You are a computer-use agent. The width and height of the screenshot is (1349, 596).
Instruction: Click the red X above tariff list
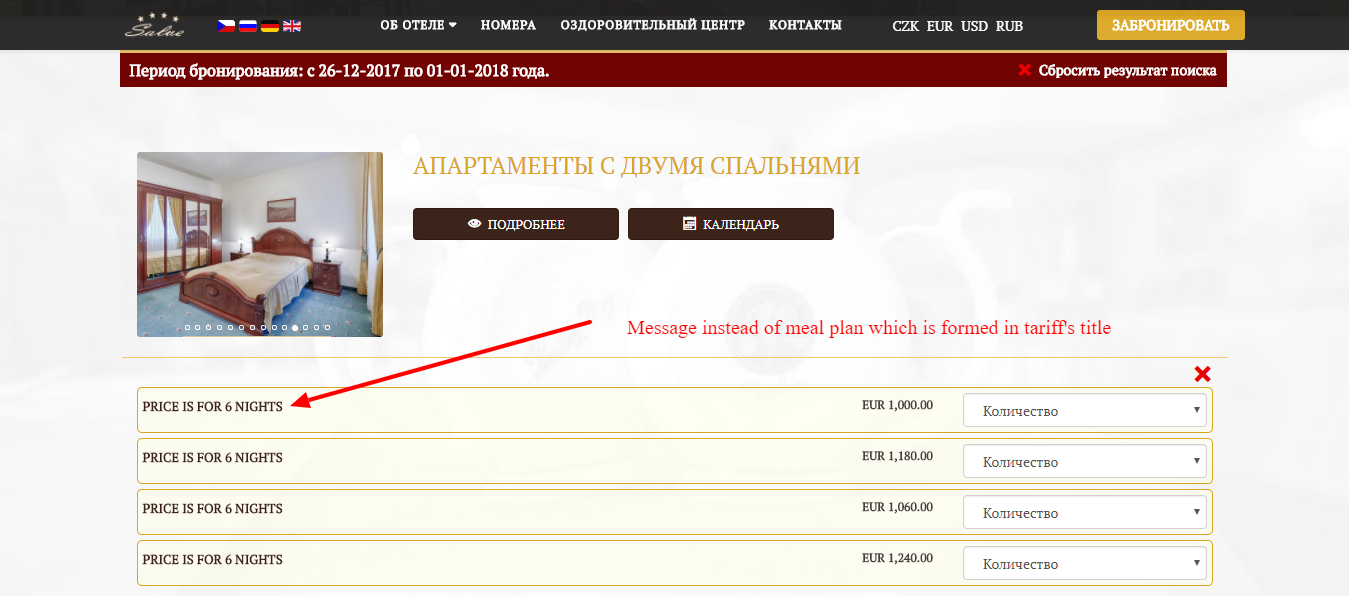(1202, 374)
